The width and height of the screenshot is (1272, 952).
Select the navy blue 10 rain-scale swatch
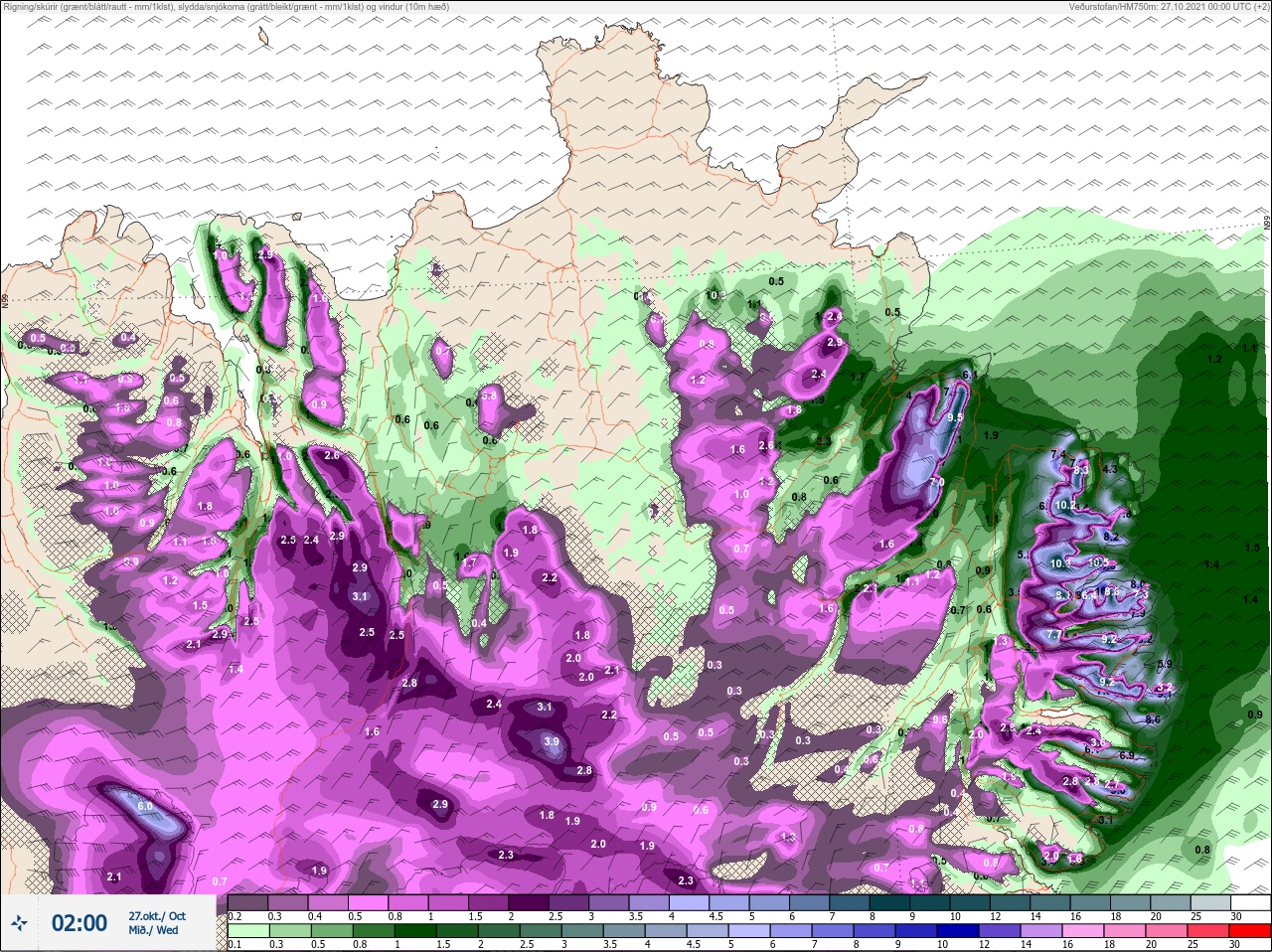[x=959, y=931]
